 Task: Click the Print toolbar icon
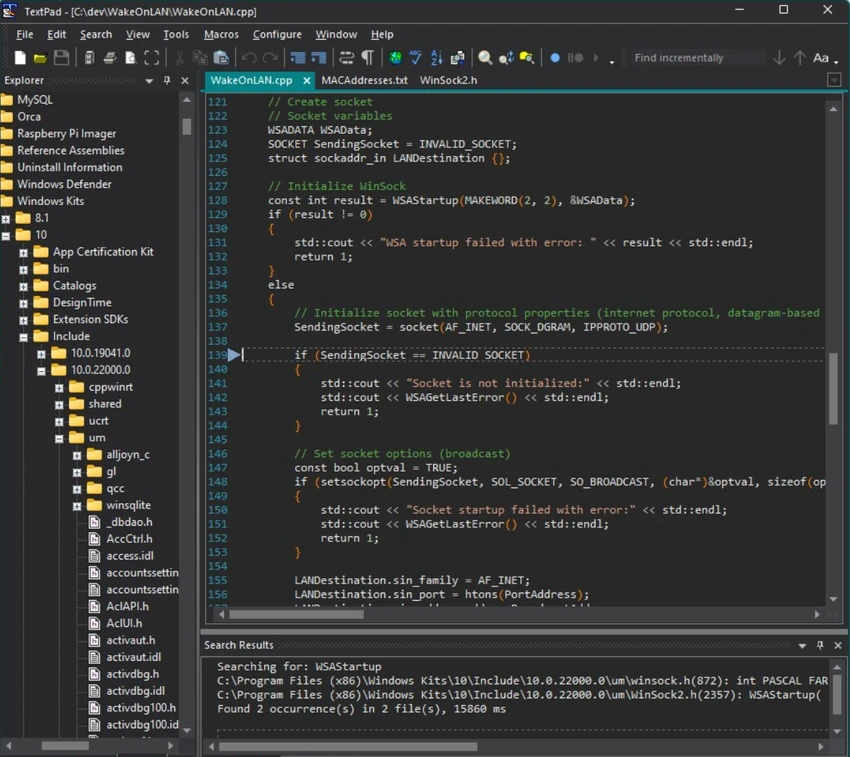click(x=110, y=57)
